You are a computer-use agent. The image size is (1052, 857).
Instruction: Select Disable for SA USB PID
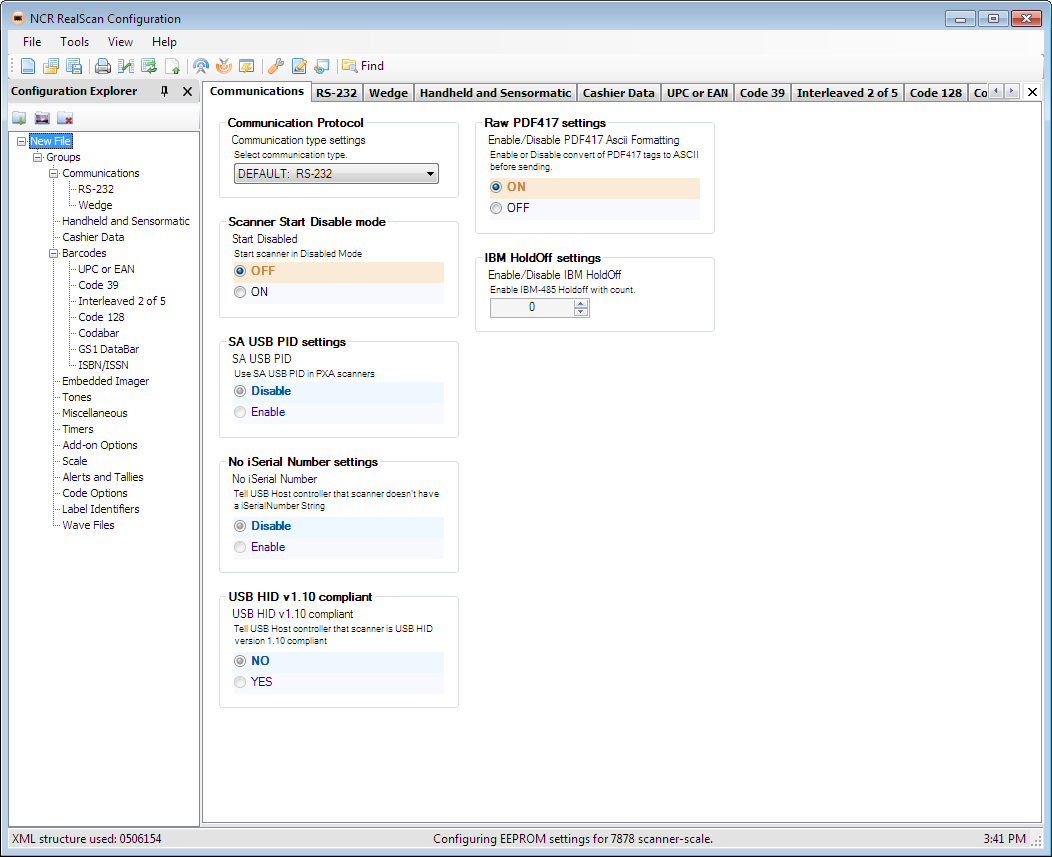click(240, 391)
